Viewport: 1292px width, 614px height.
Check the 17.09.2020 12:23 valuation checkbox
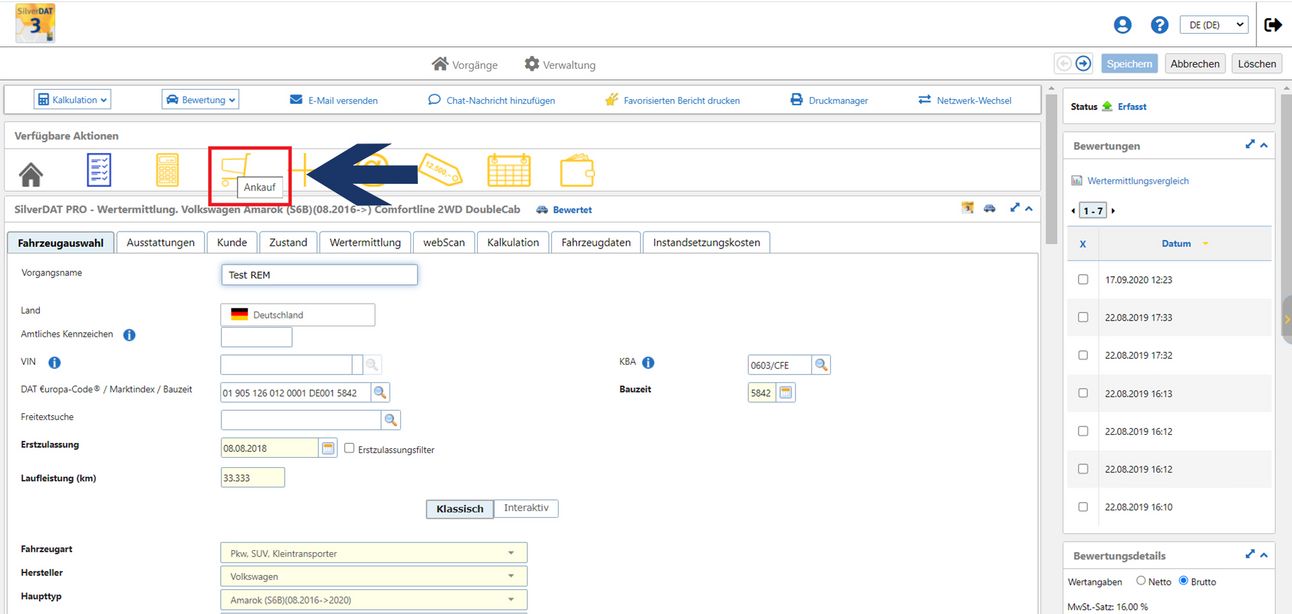[1083, 280]
